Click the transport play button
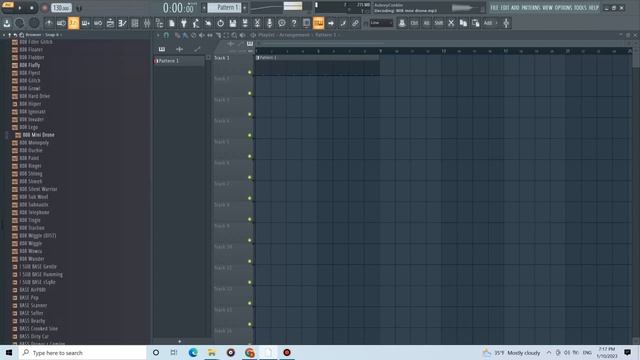The height and width of the screenshot is (360, 640). pyautogui.click(x=20, y=8)
